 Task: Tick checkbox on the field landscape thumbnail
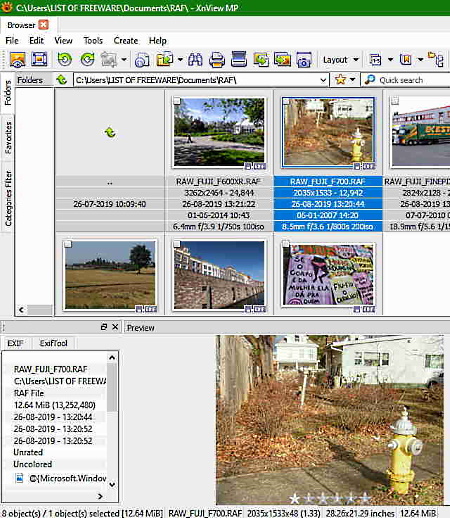68,244
